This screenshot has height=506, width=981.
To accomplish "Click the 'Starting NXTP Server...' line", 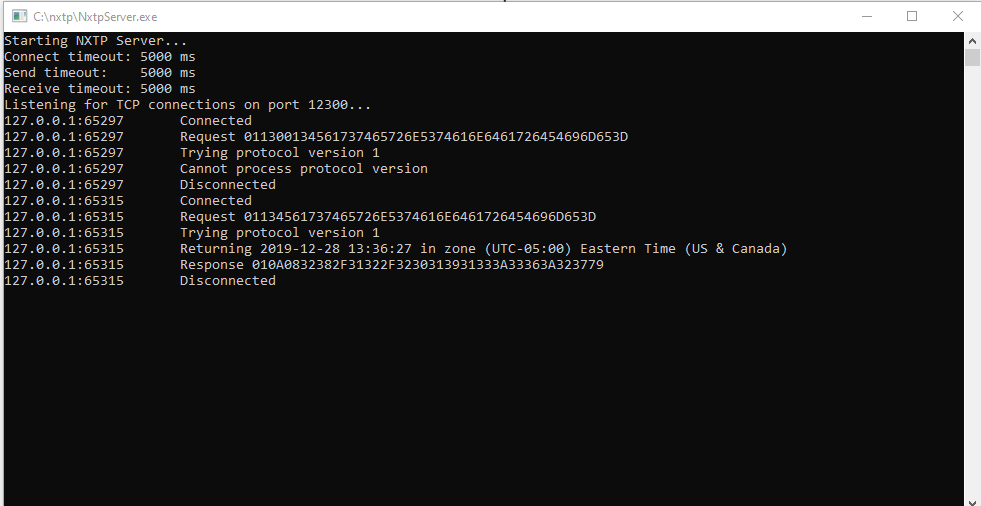I will pos(96,41).
